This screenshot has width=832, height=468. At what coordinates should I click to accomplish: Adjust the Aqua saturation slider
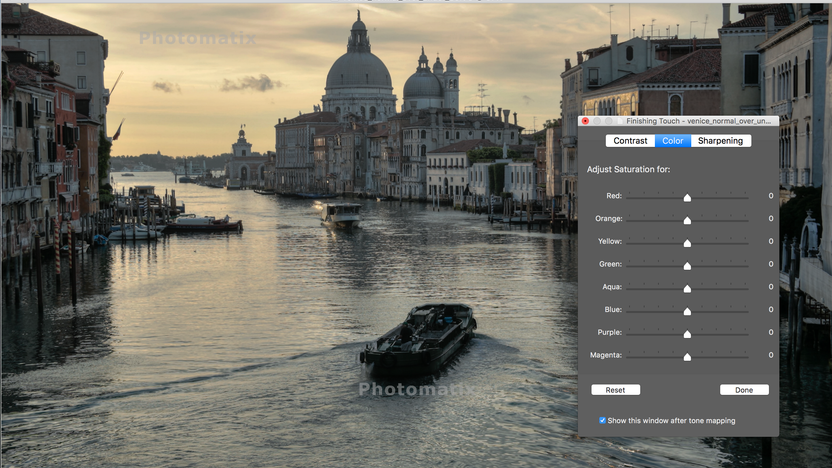click(x=687, y=289)
